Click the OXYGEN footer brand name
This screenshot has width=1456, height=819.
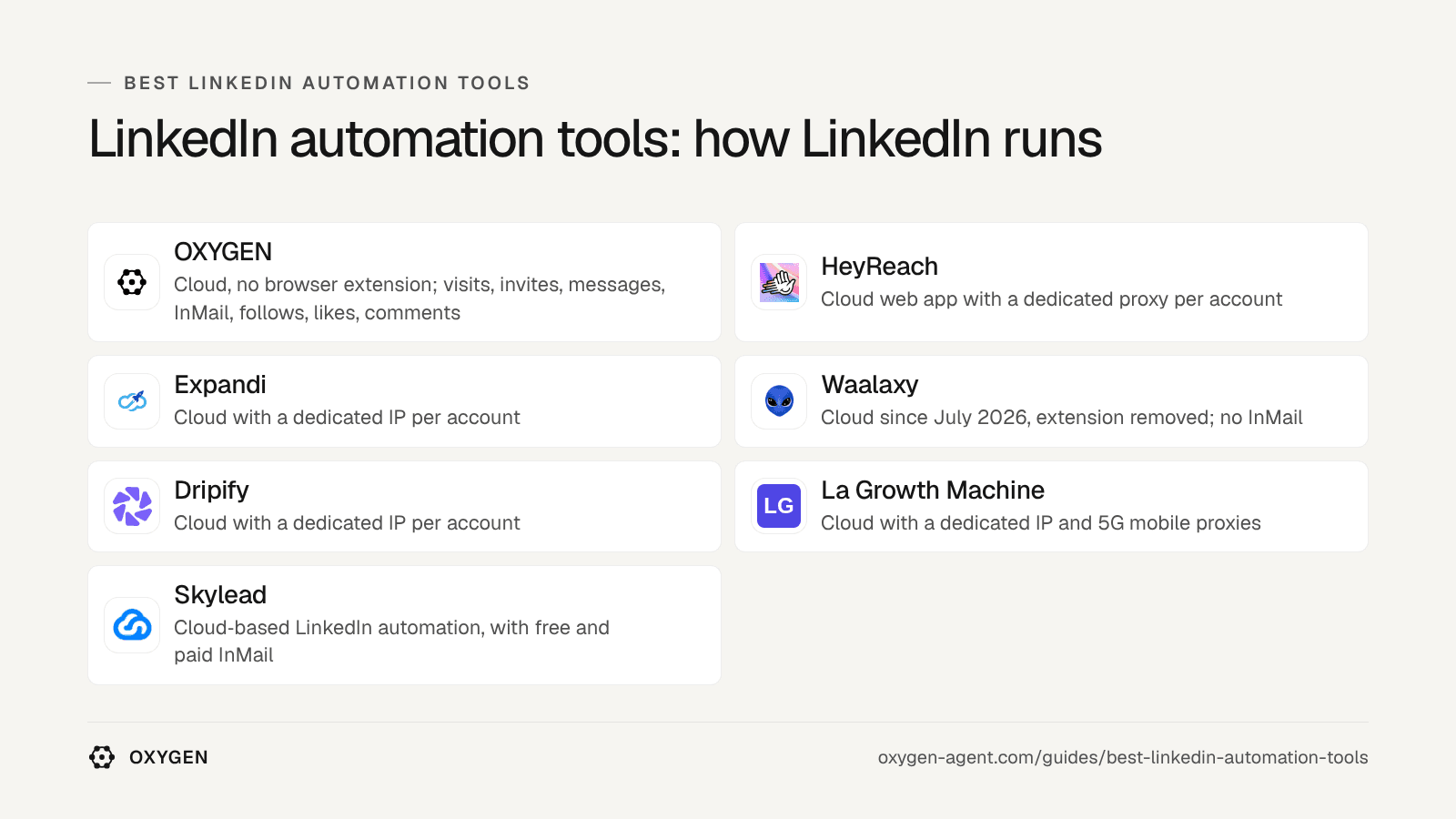[x=168, y=757]
